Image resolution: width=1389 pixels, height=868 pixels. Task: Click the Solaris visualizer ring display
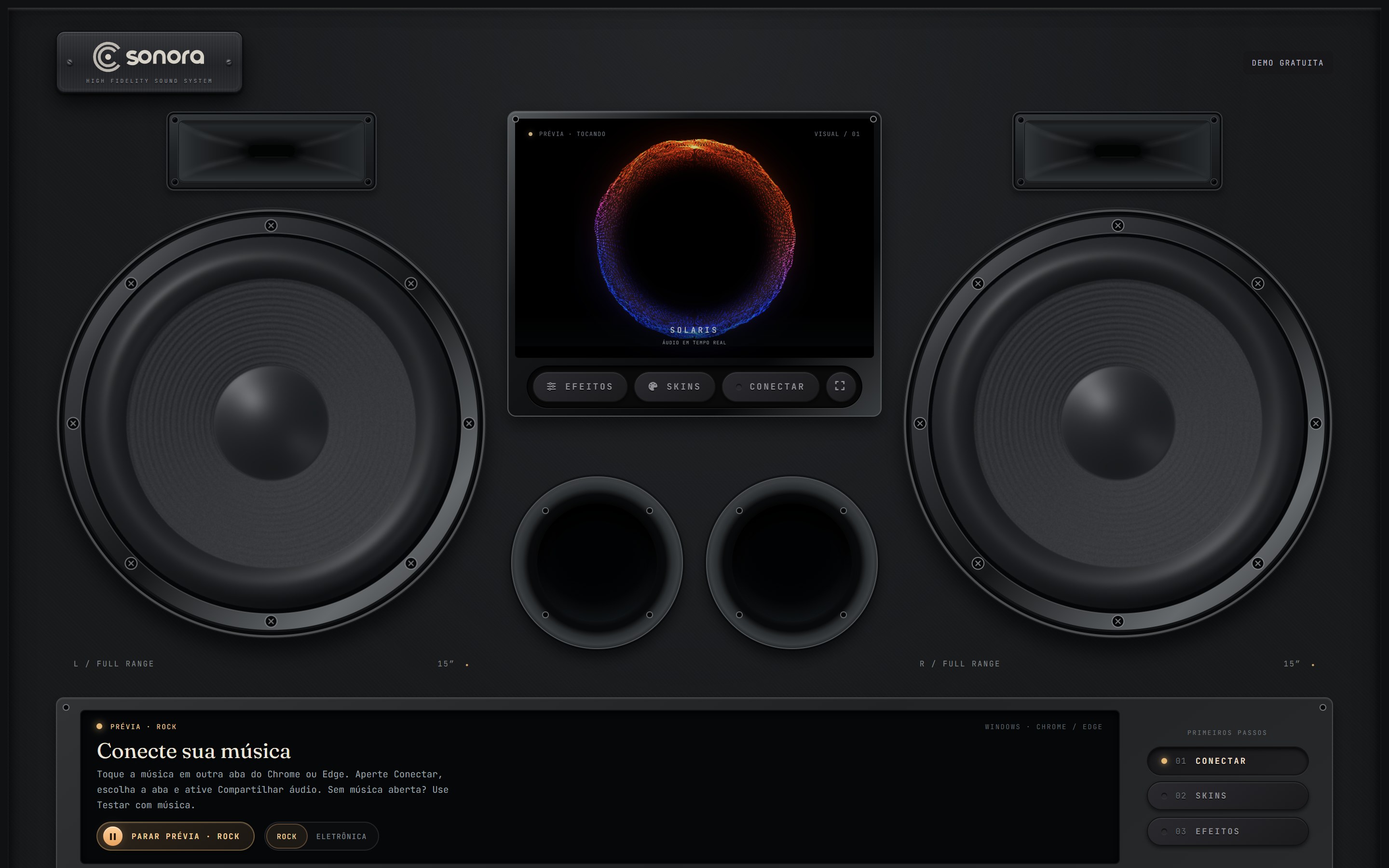click(694, 238)
